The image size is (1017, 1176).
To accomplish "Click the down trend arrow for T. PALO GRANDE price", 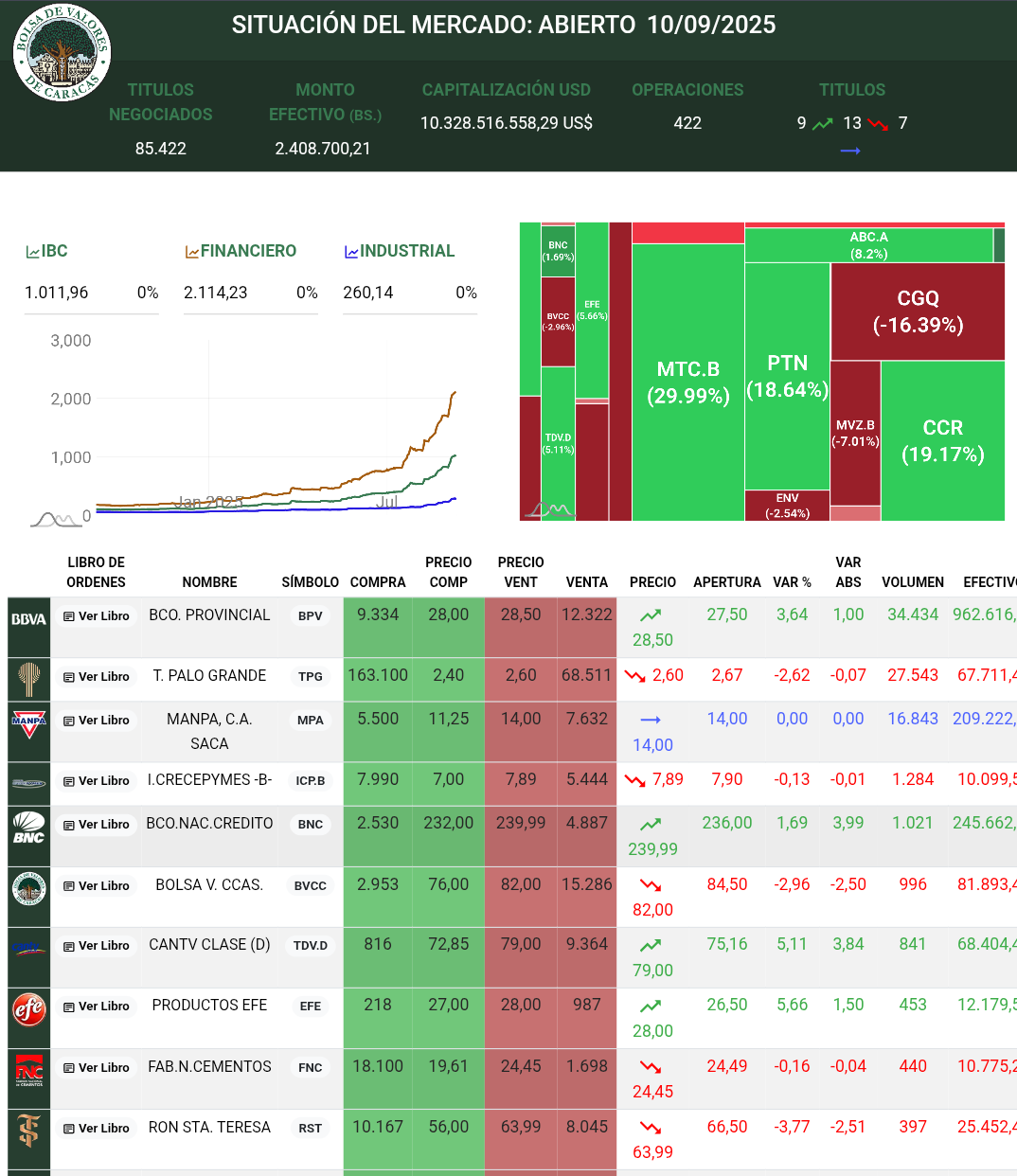I will coord(635,676).
